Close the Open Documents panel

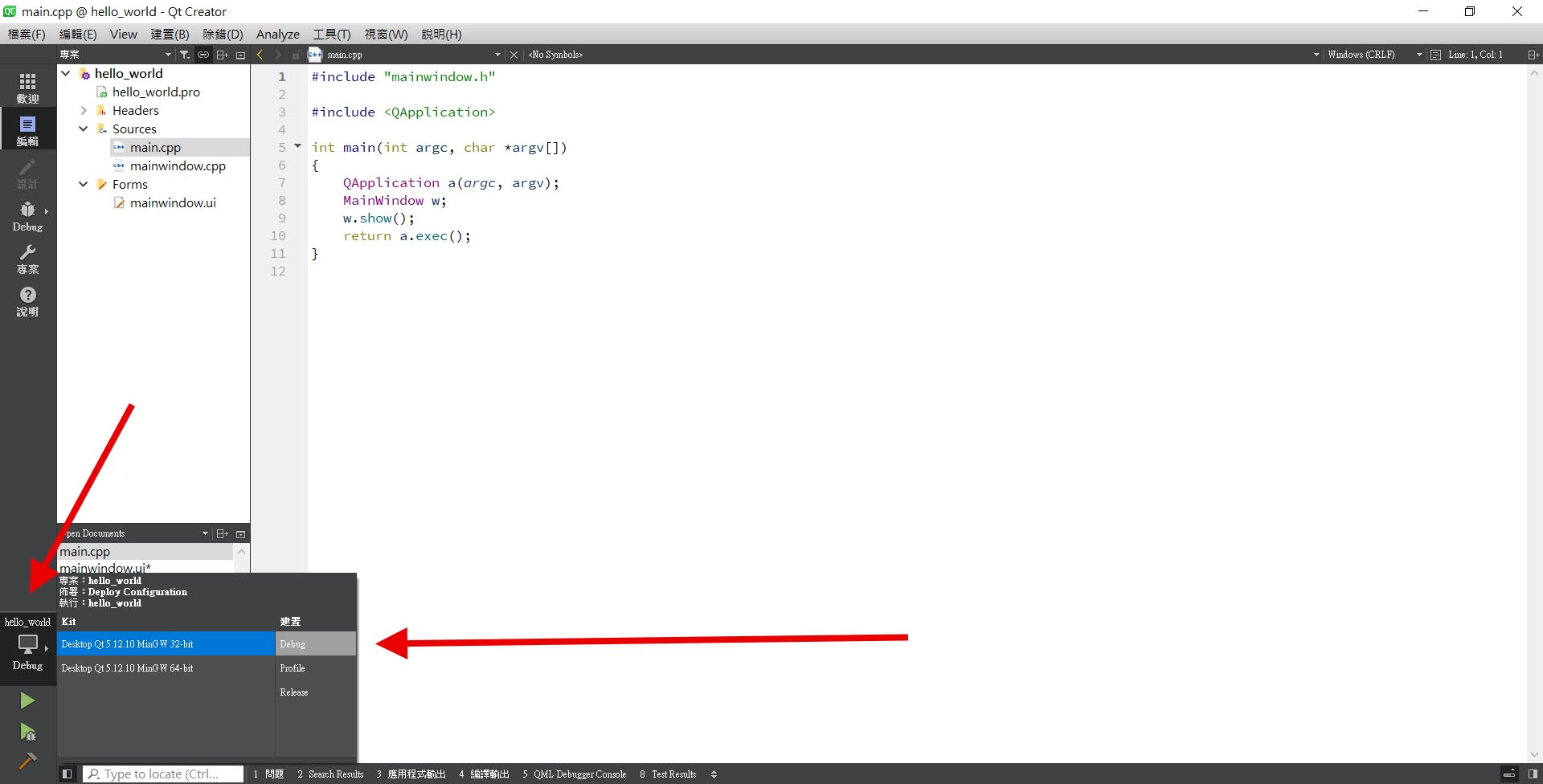click(240, 533)
